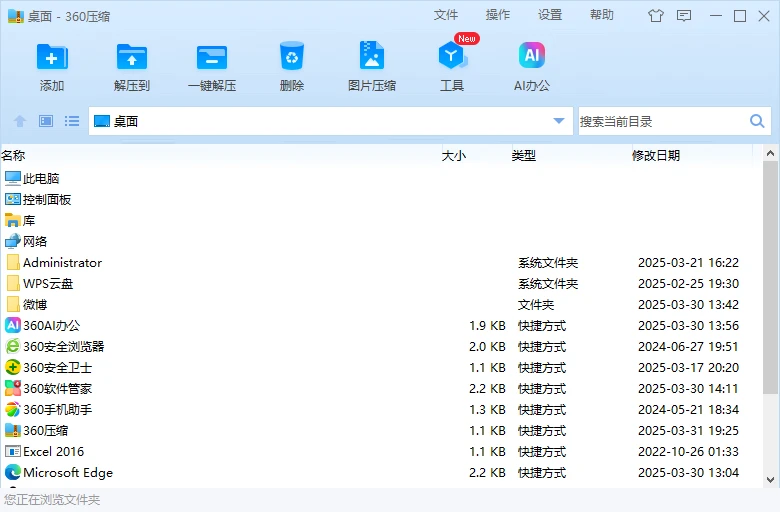This screenshot has width=780, height=512.
Task: Select the 360AI办公 shortcut icon
Action: pos(13,325)
